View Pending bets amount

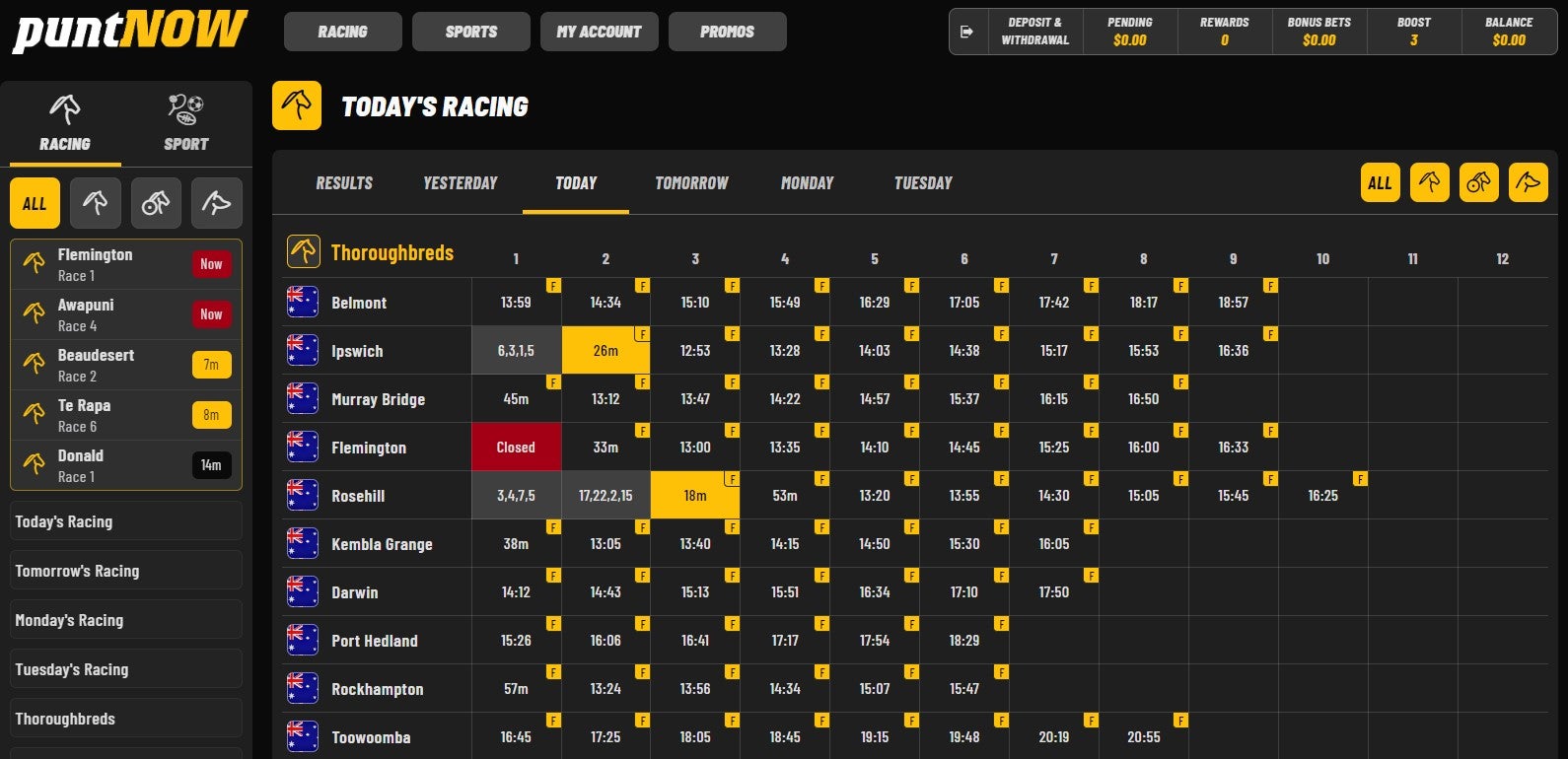click(1130, 32)
